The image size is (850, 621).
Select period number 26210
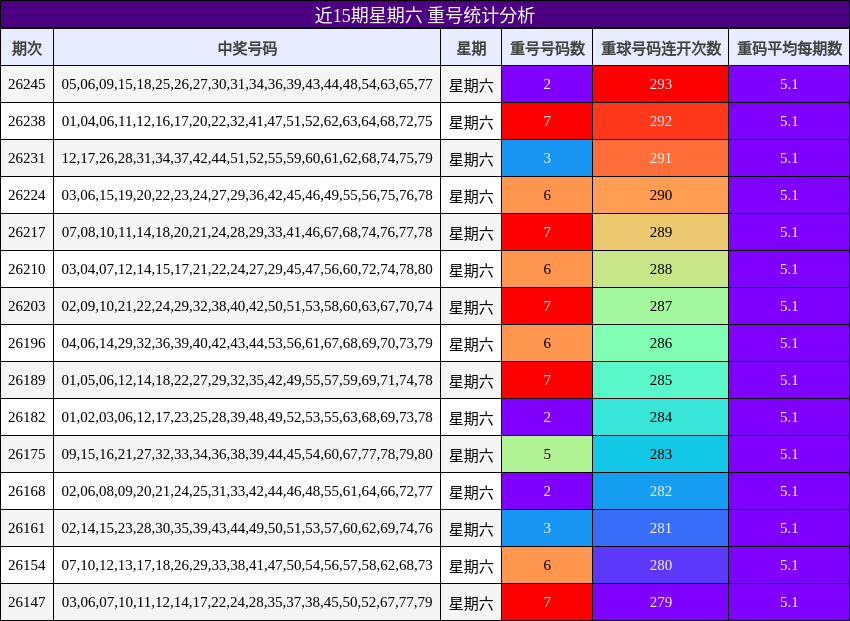pos(27,269)
